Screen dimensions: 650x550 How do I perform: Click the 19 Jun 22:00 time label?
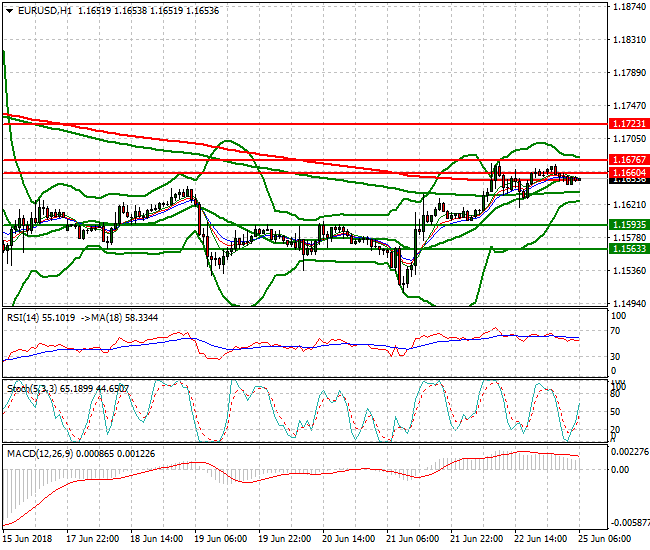click(284, 538)
